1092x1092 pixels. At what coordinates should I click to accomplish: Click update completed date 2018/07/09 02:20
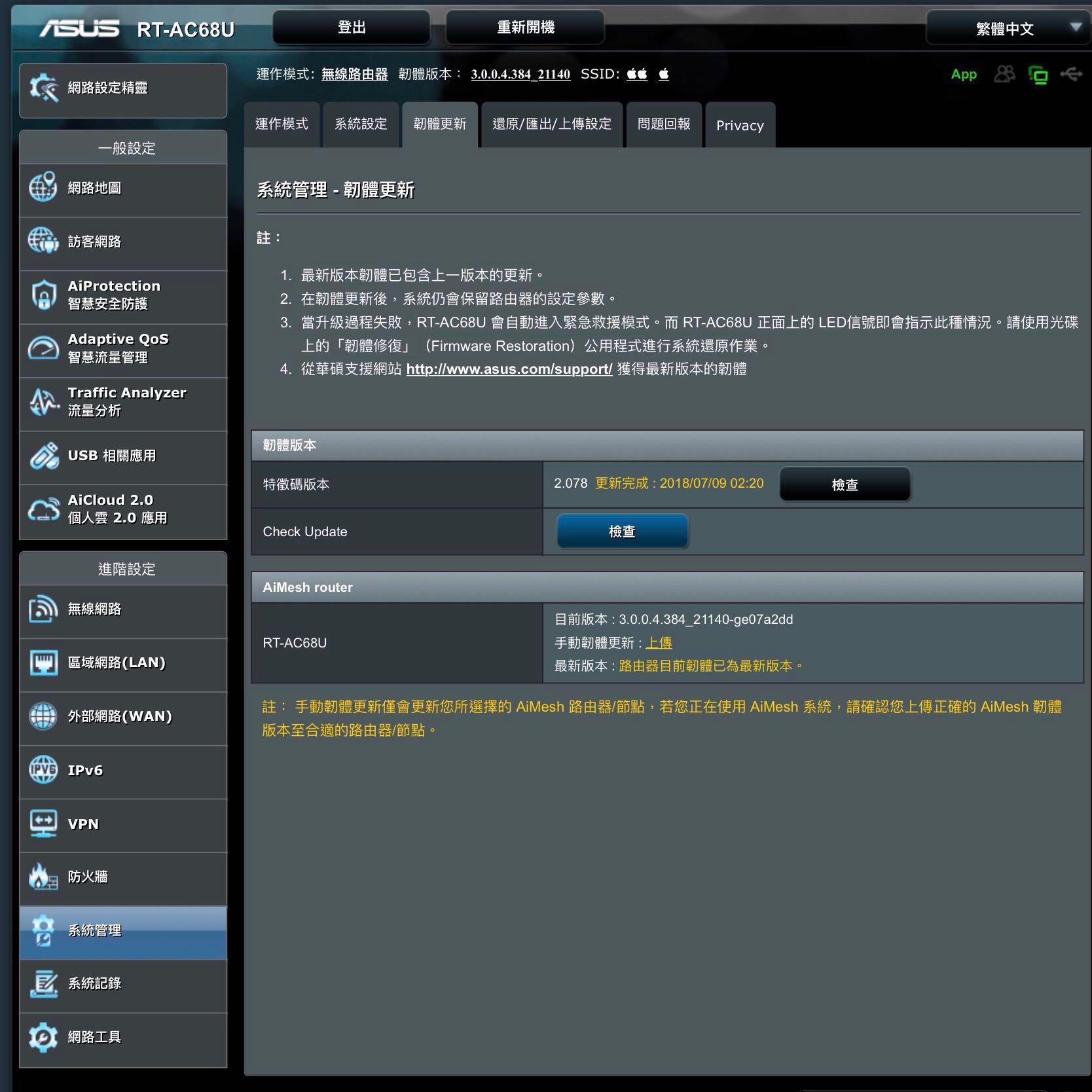(x=712, y=483)
